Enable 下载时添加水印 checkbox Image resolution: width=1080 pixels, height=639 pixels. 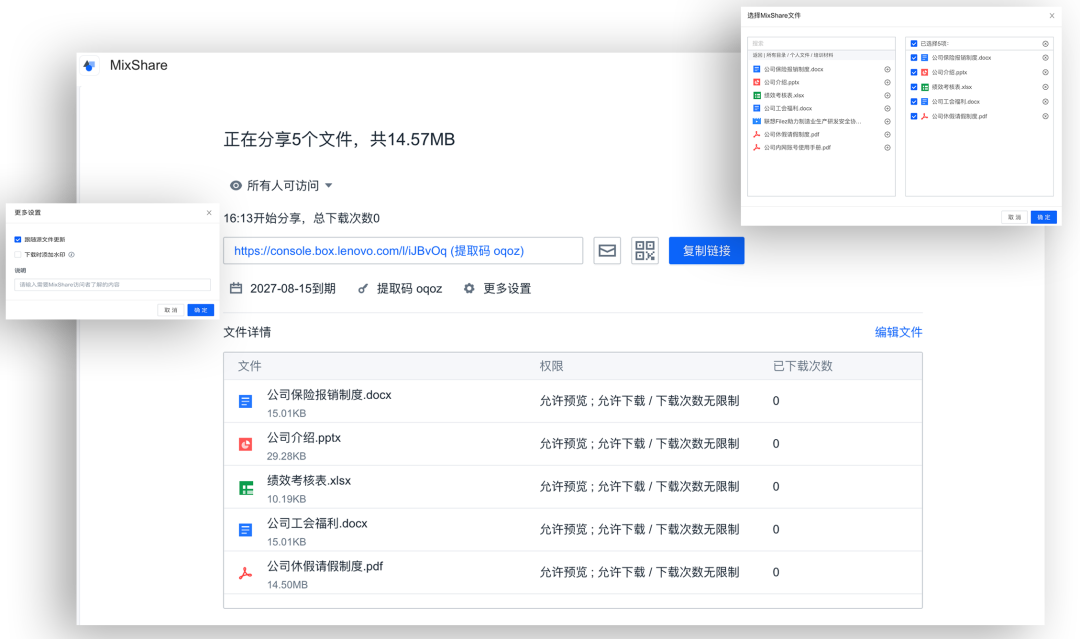[18, 255]
